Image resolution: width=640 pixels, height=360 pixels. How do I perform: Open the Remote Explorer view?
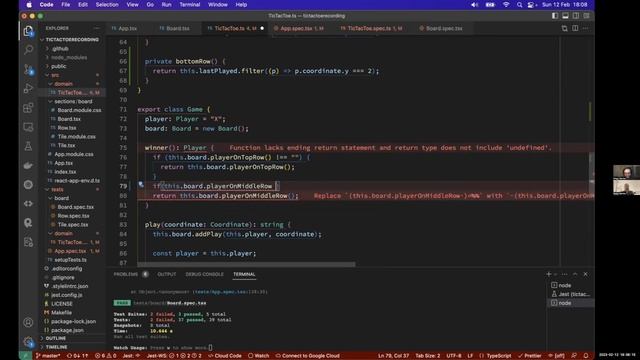pyautogui.click(x=28, y=127)
